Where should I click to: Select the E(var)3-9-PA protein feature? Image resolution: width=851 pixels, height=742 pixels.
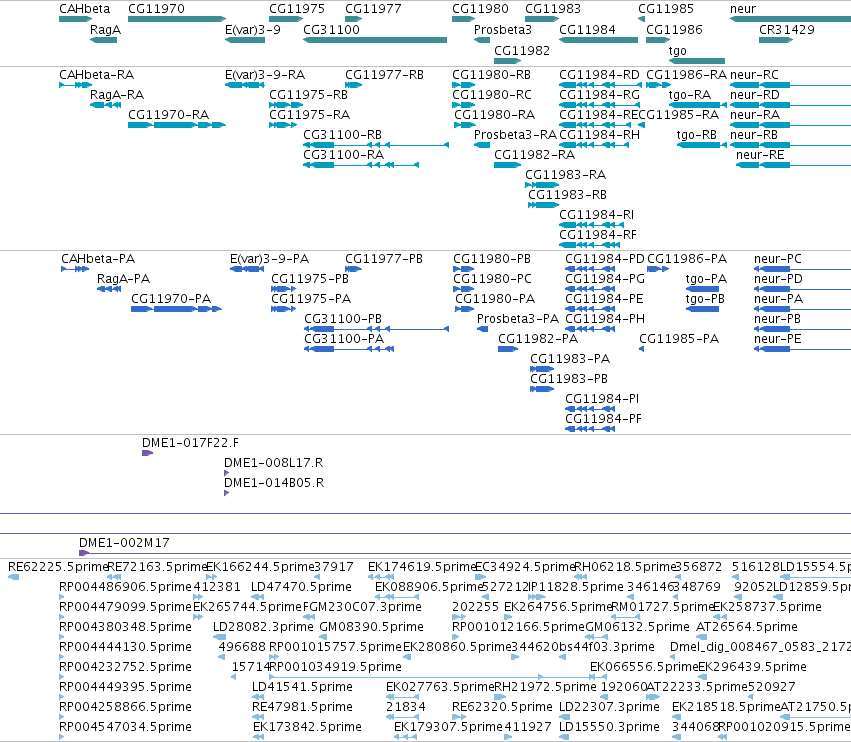pos(247,269)
